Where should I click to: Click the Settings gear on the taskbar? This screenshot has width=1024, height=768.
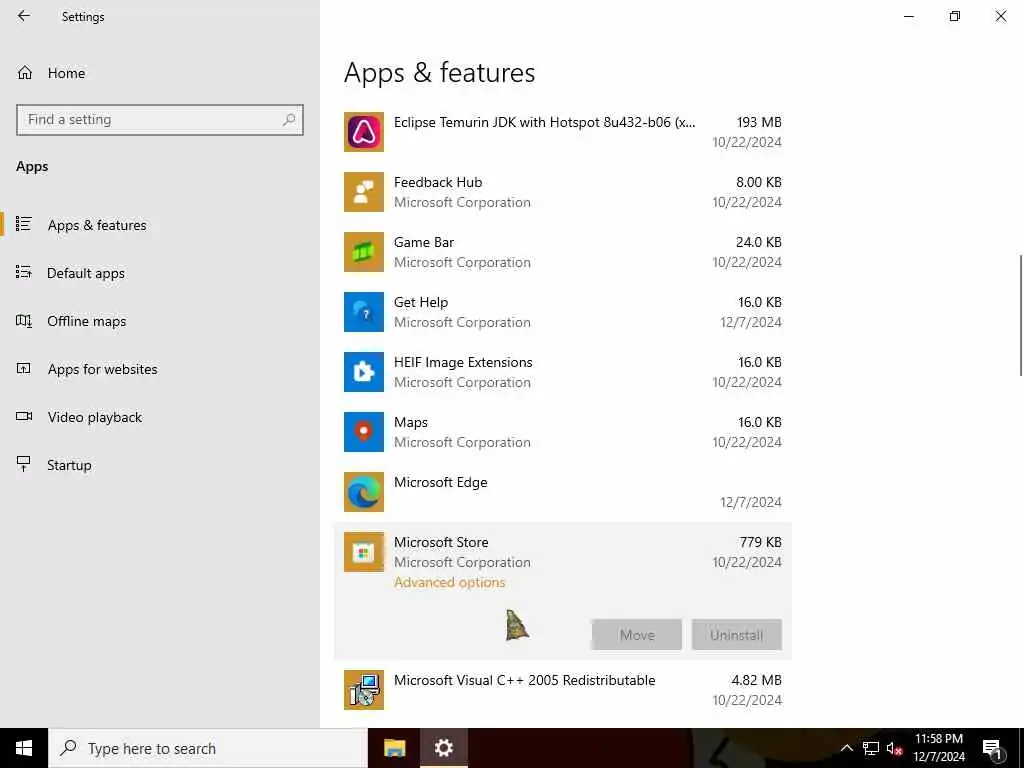click(x=443, y=748)
